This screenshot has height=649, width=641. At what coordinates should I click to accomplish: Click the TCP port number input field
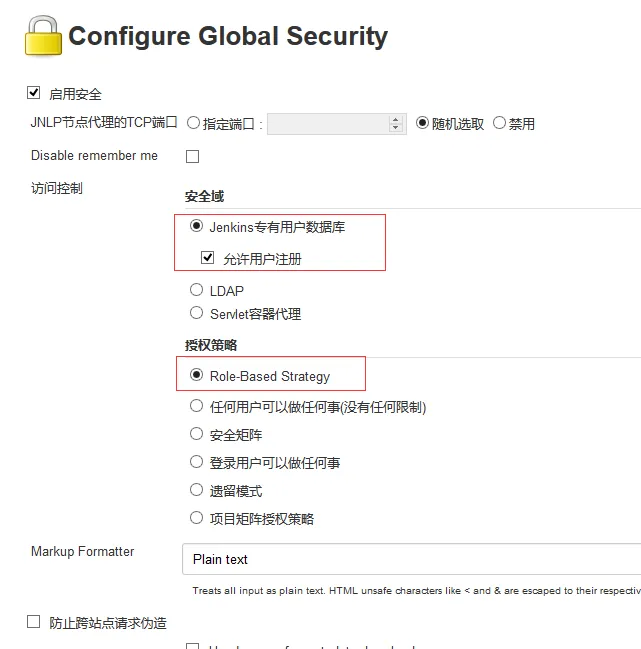click(x=328, y=124)
